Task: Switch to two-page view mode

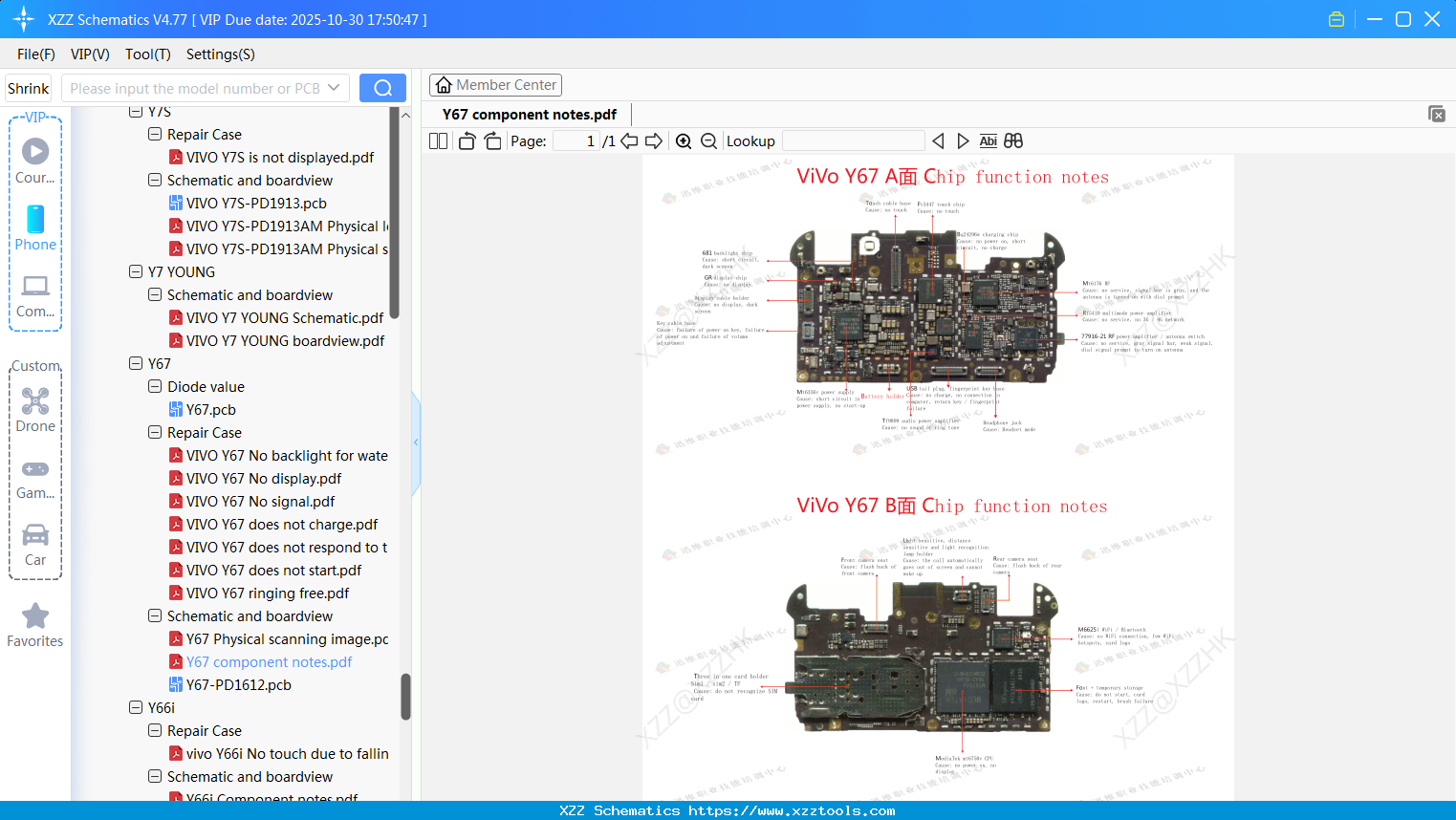Action: click(438, 140)
